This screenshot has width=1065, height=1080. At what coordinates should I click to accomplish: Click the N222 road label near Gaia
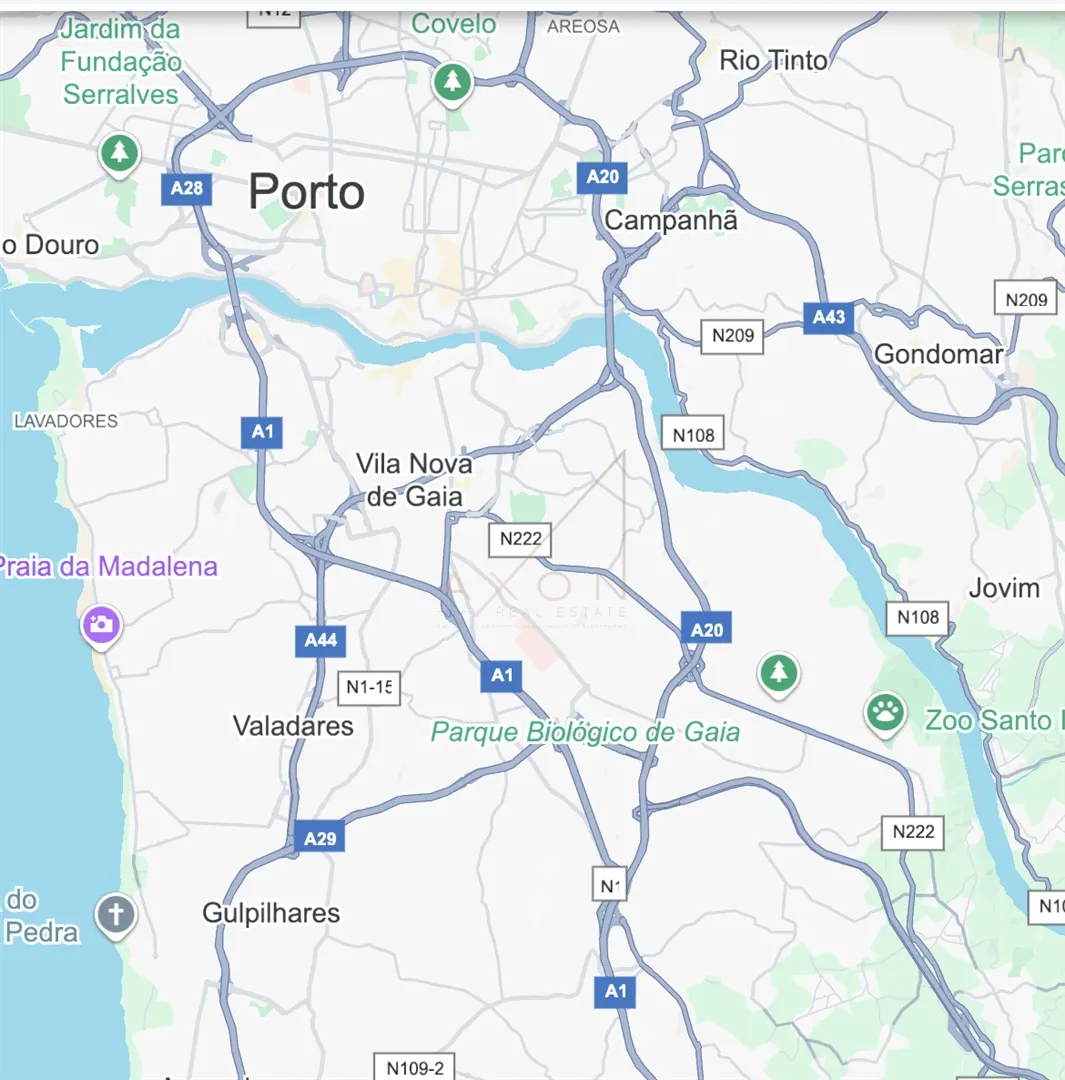pos(520,540)
